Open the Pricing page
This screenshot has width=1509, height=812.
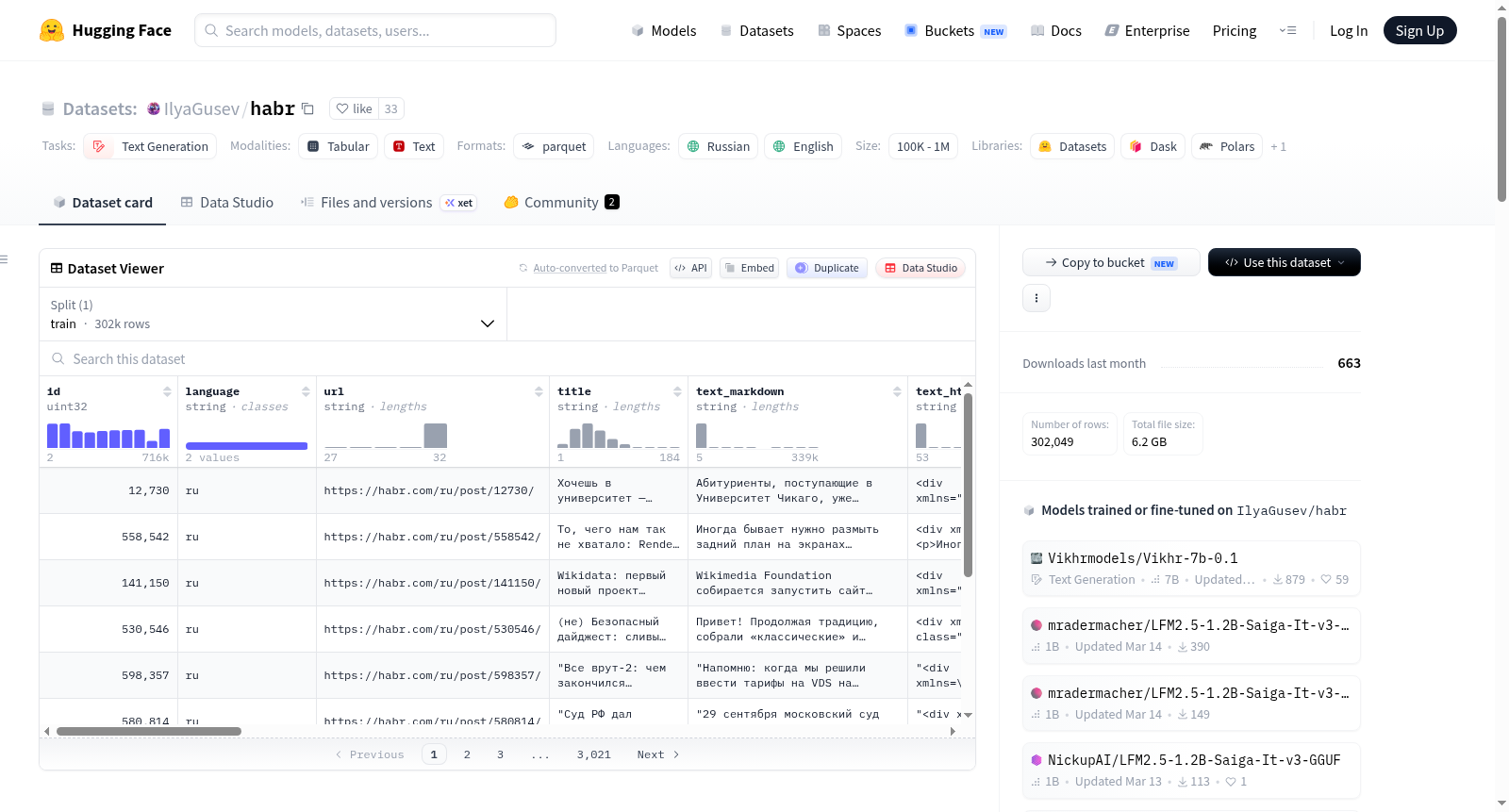click(x=1235, y=30)
